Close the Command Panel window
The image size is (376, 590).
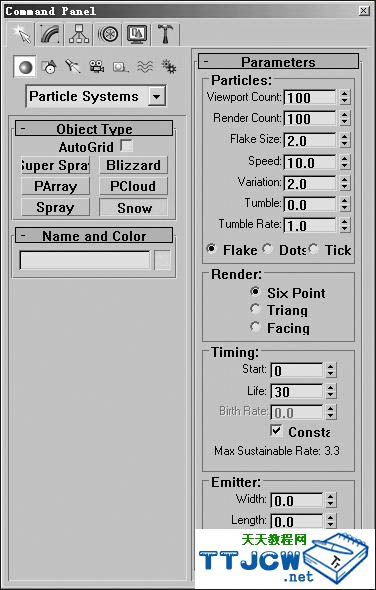(364, 11)
